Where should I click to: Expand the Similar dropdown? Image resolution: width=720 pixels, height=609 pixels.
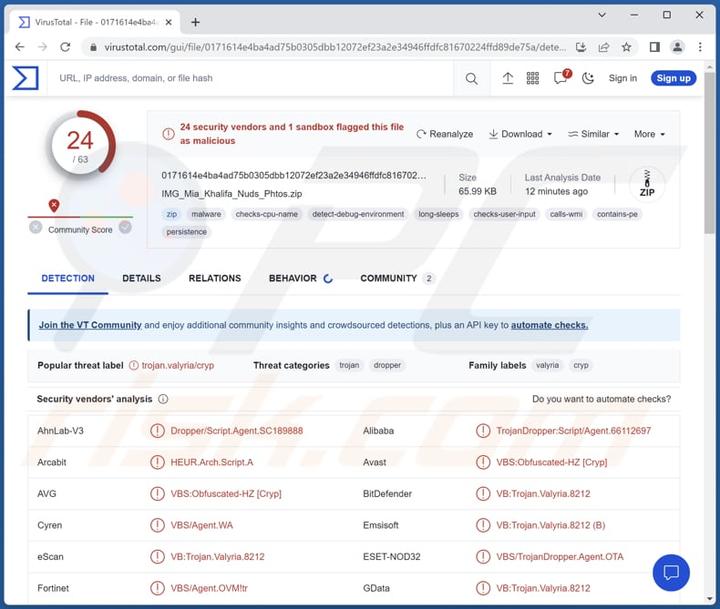pos(593,134)
